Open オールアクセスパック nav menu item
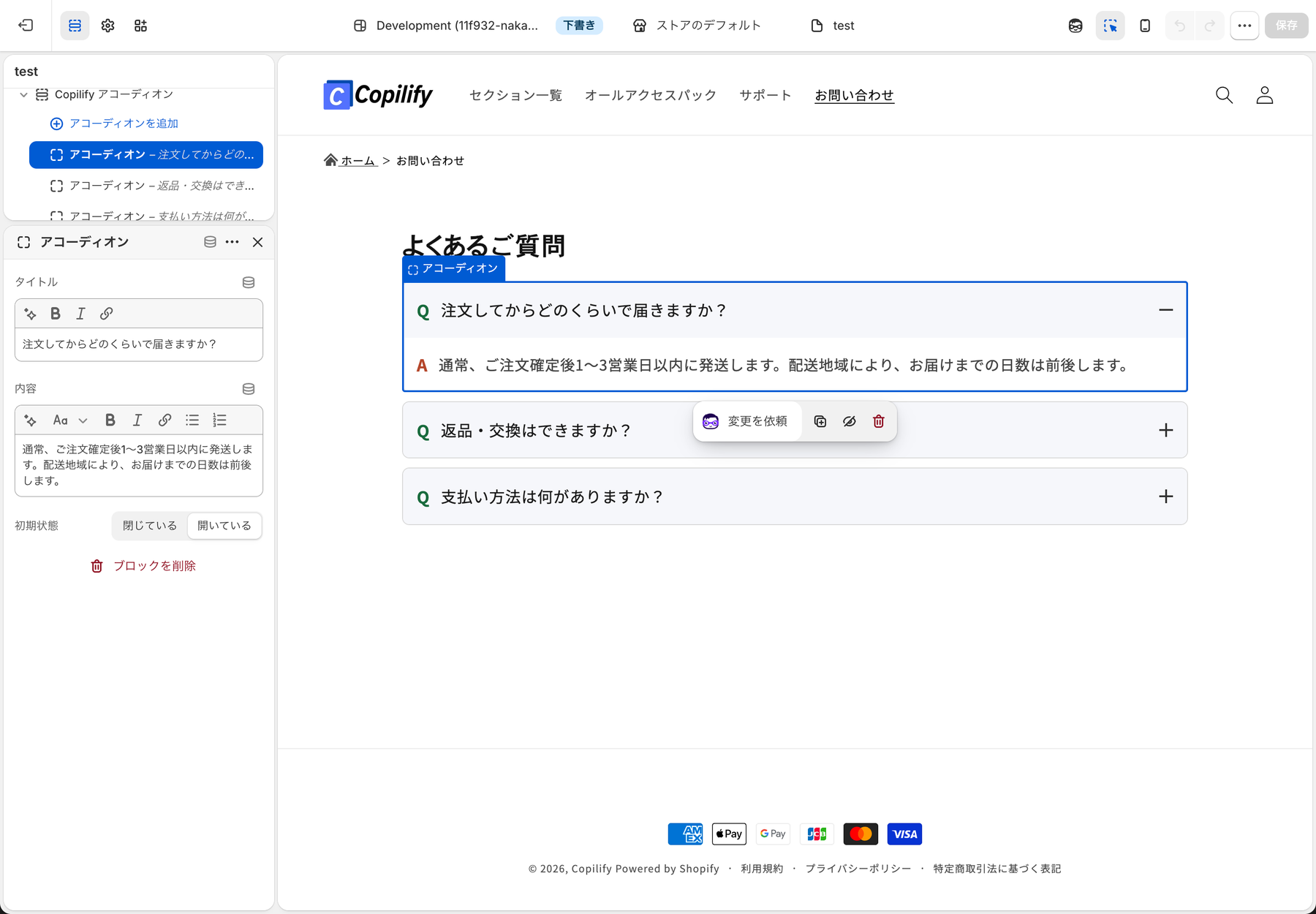1316x914 pixels. [x=651, y=95]
